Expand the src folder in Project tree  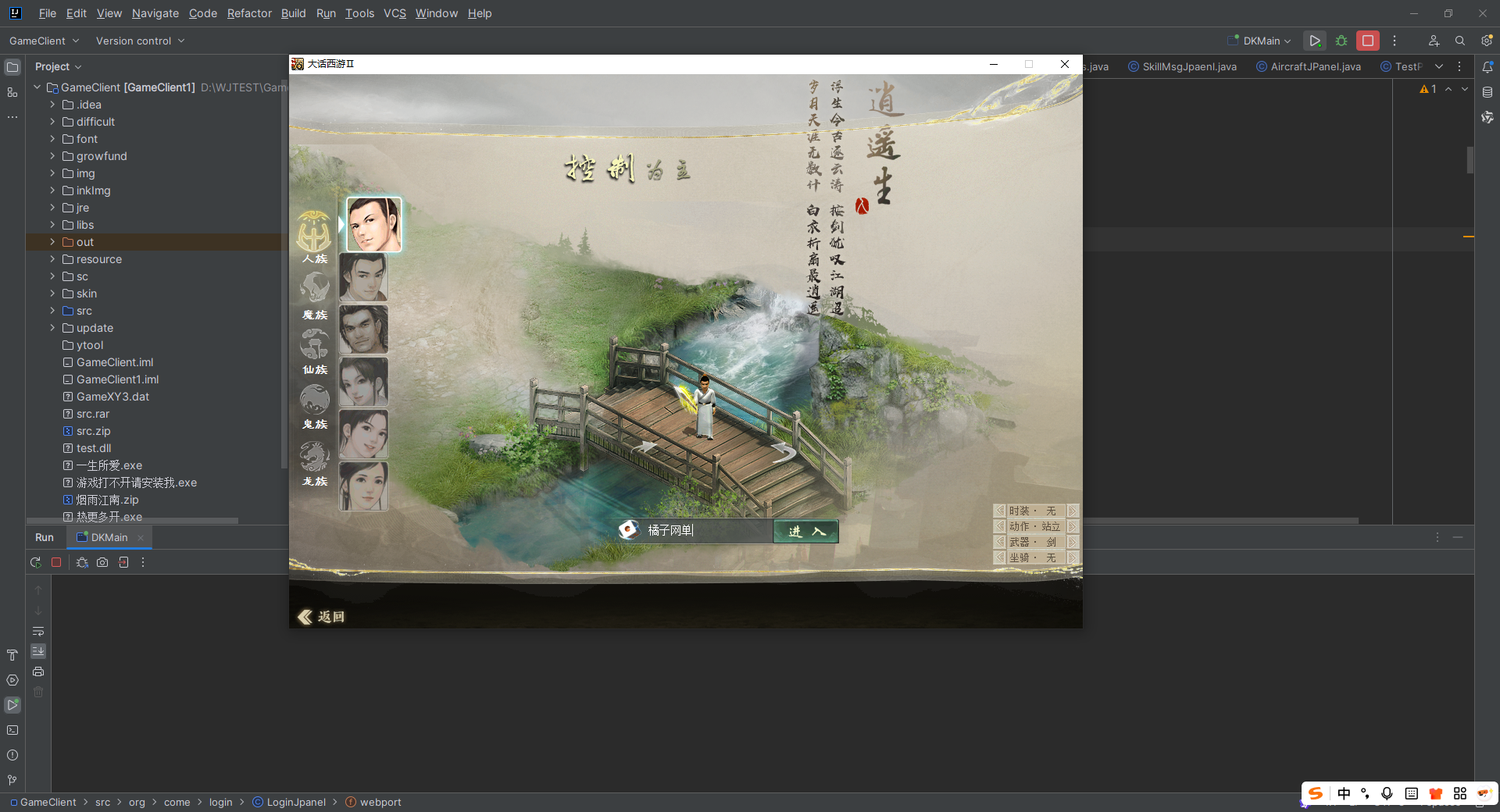(52, 311)
